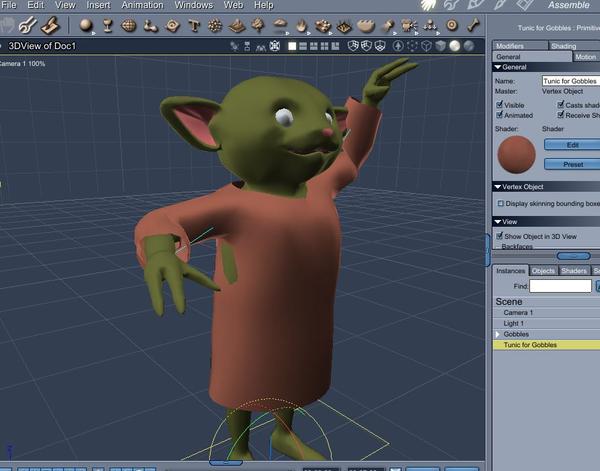Collapse the General section
Viewport: 600px width, 471px height.
click(x=498, y=67)
